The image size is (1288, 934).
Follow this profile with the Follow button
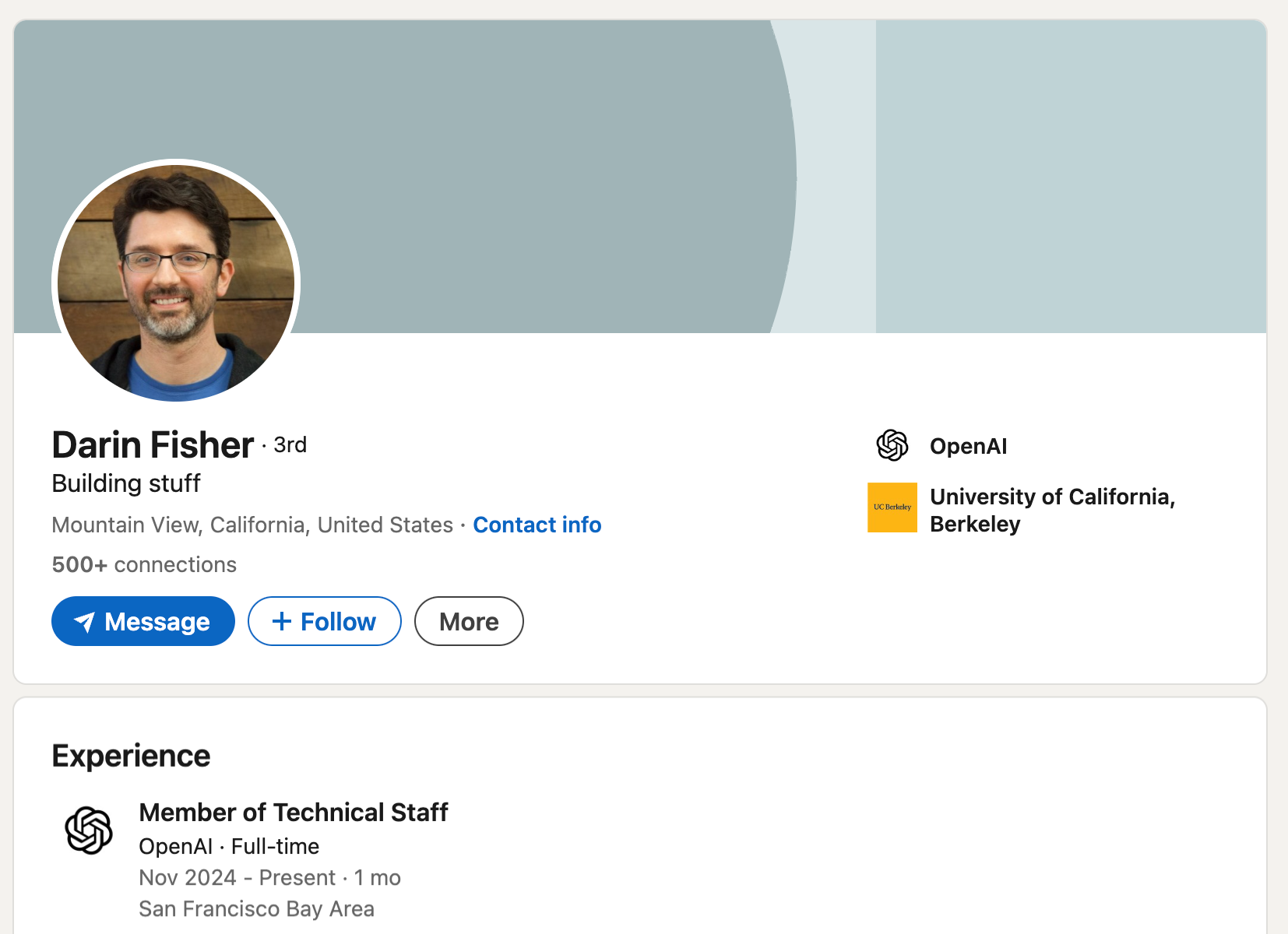coord(325,621)
